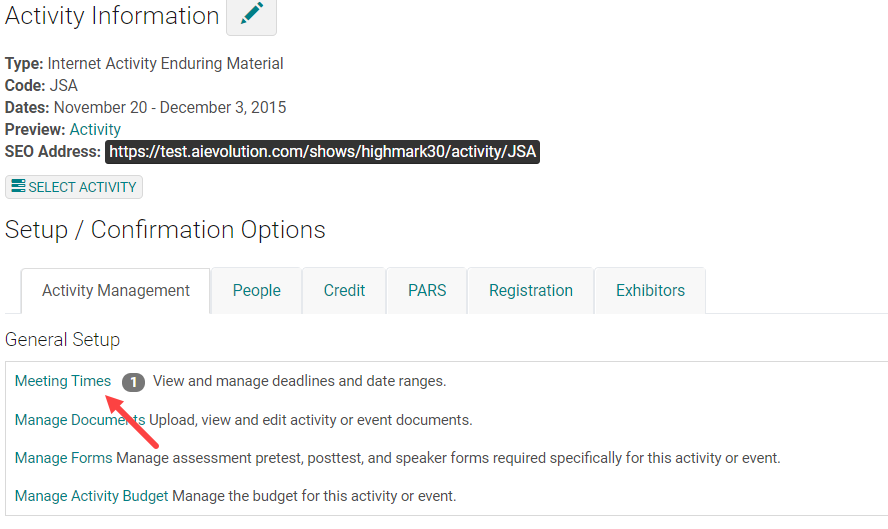The width and height of the screenshot is (888, 529).
Task: Click the badge showing 1 beside Meeting Times
Action: point(133,382)
